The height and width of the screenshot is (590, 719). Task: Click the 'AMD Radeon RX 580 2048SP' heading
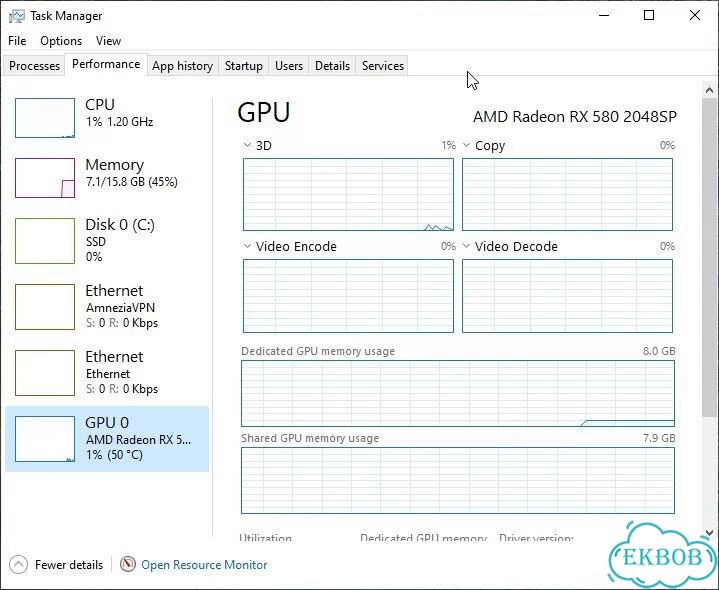pyautogui.click(x=575, y=116)
